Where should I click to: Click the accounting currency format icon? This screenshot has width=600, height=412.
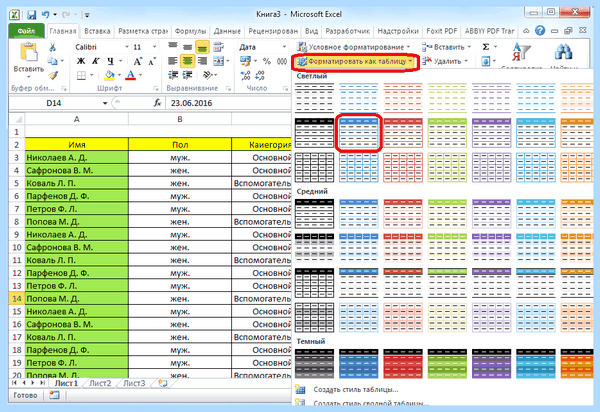click(245, 61)
